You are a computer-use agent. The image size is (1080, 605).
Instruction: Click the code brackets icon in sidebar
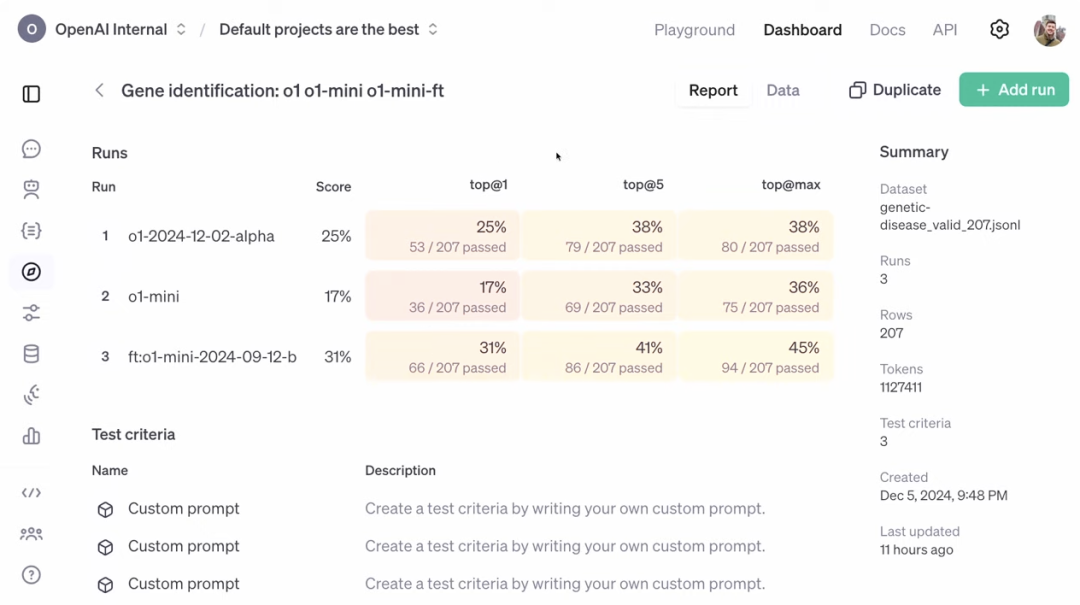click(x=31, y=493)
